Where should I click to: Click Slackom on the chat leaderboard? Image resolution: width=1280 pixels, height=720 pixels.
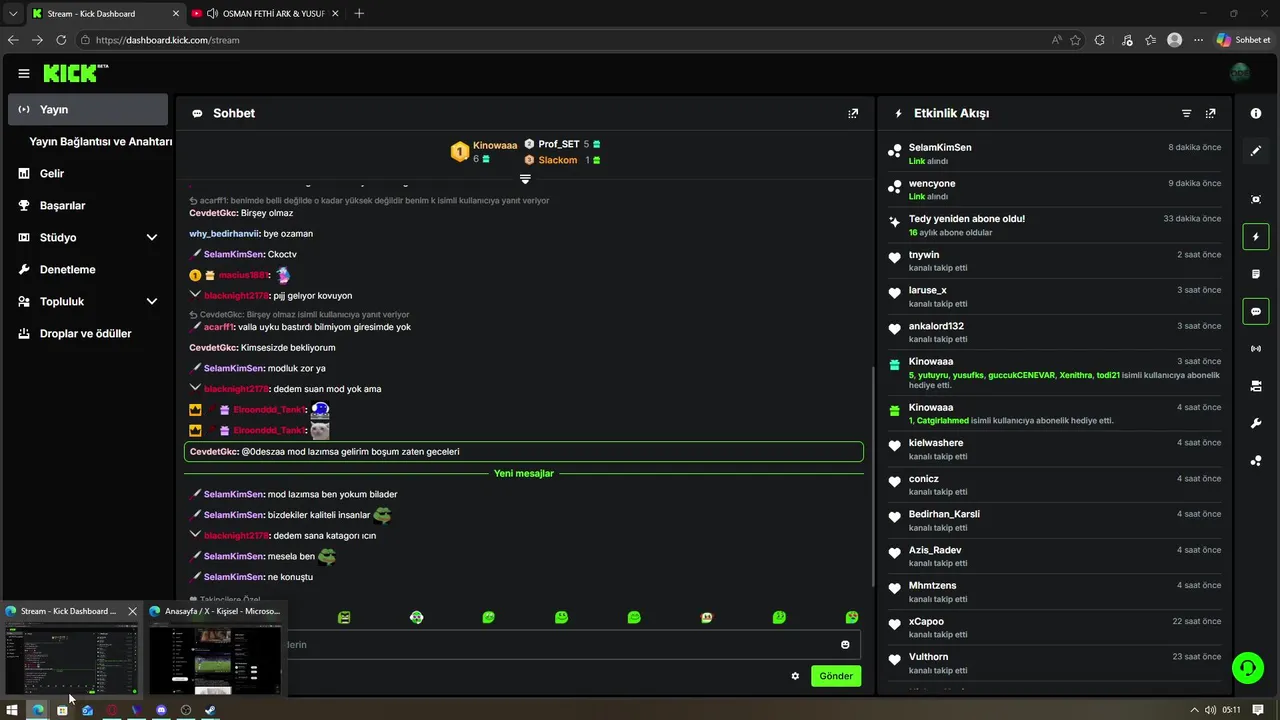coord(558,160)
